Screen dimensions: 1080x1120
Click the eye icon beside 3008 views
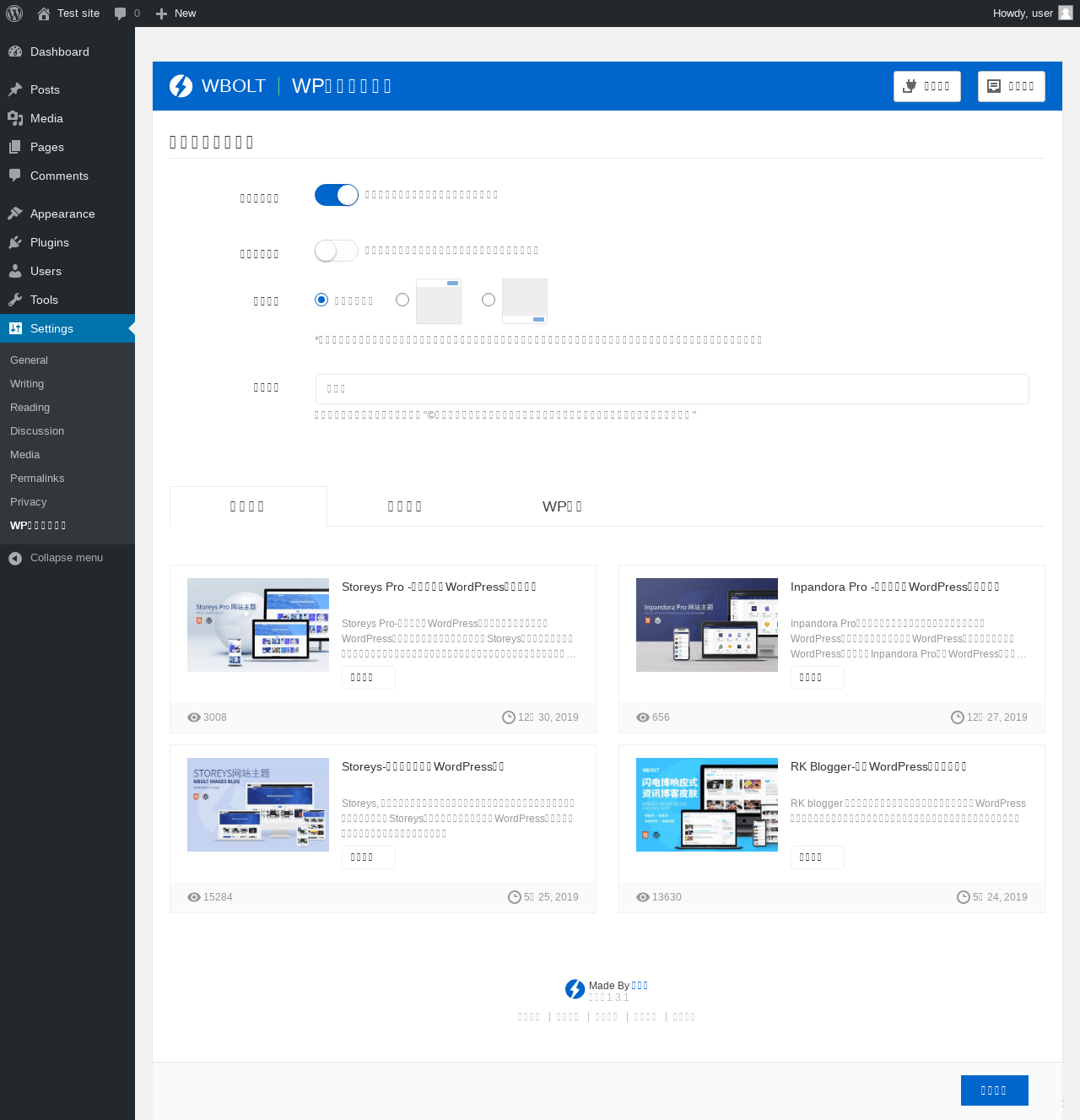point(194,717)
